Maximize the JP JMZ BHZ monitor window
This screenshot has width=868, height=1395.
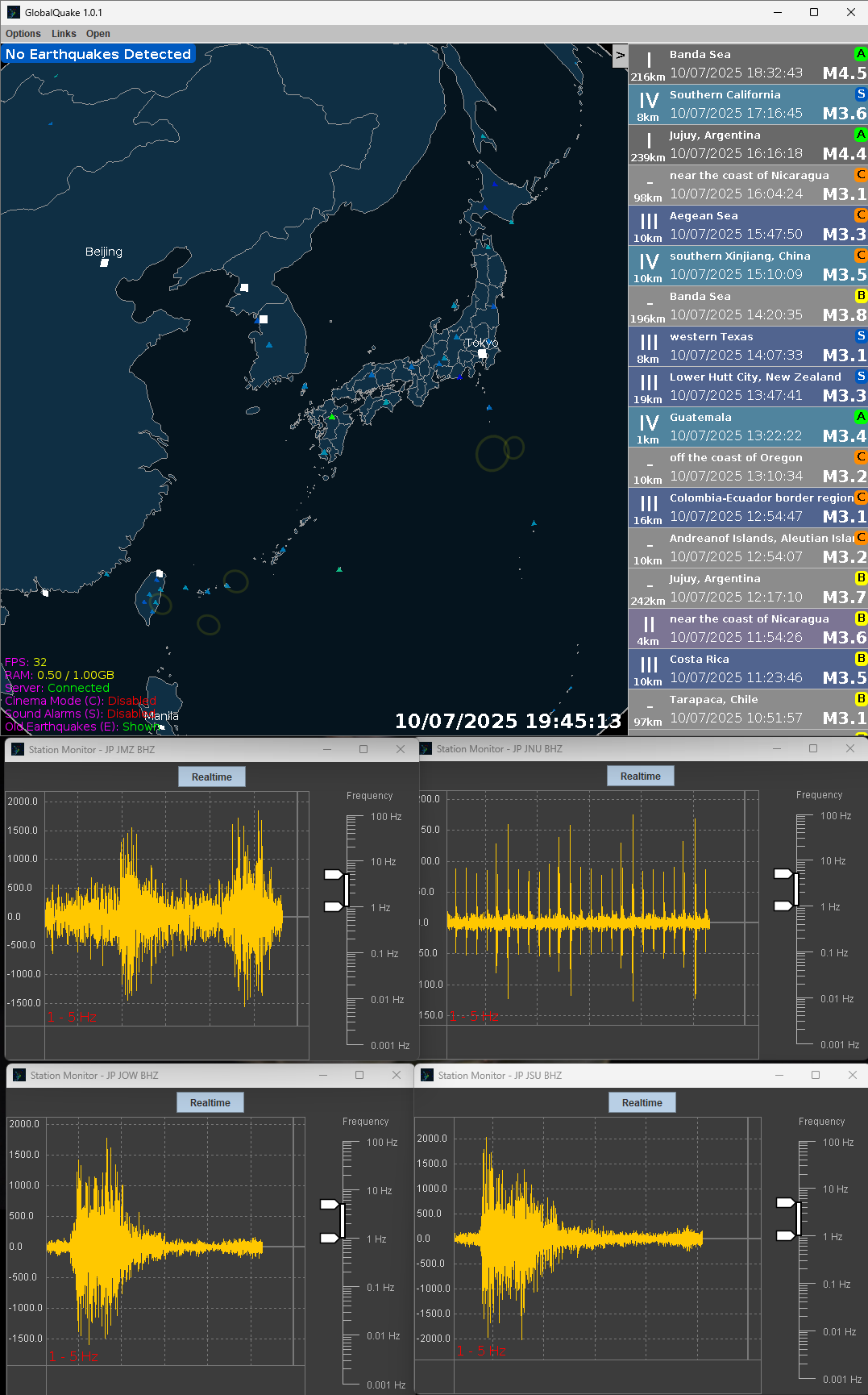(x=363, y=749)
